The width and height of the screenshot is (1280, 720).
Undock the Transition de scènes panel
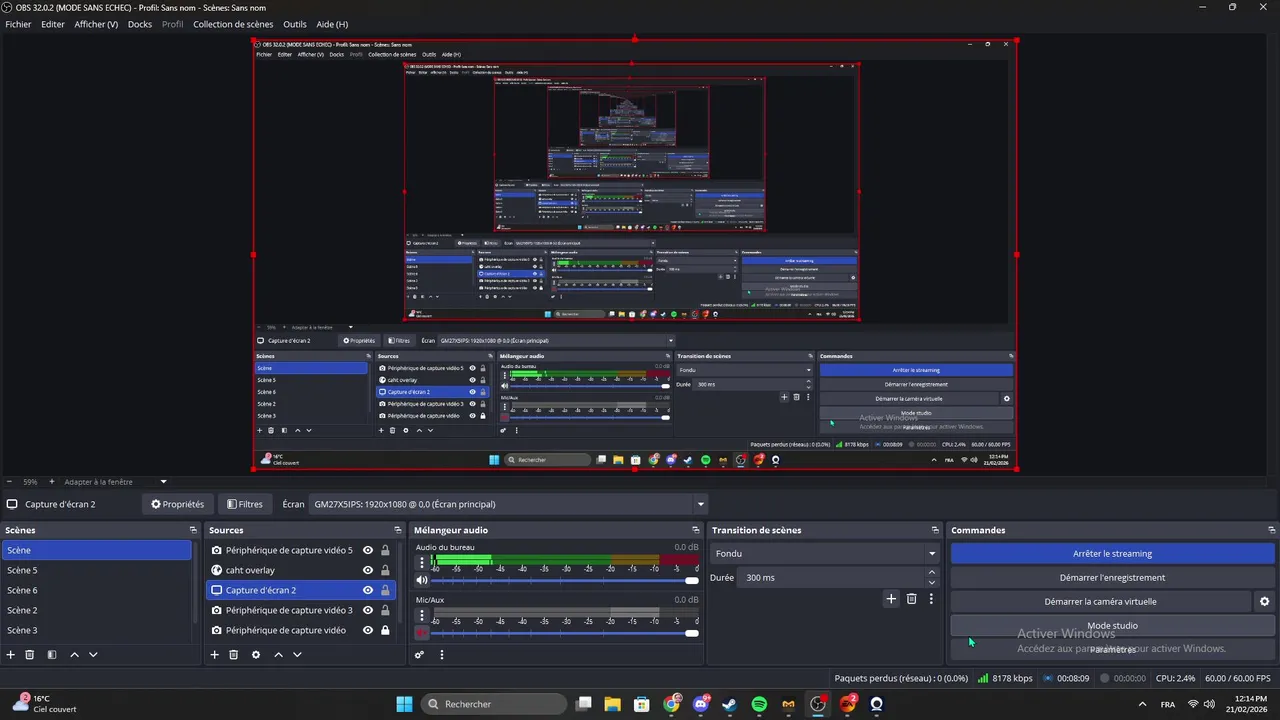(935, 530)
